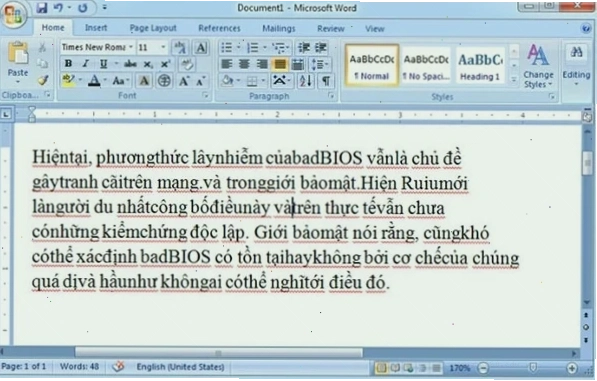The height and width of the screenshot is (381, 597).
Task: Expand the Styles gallery More arrow
Action: click(514, 80)
